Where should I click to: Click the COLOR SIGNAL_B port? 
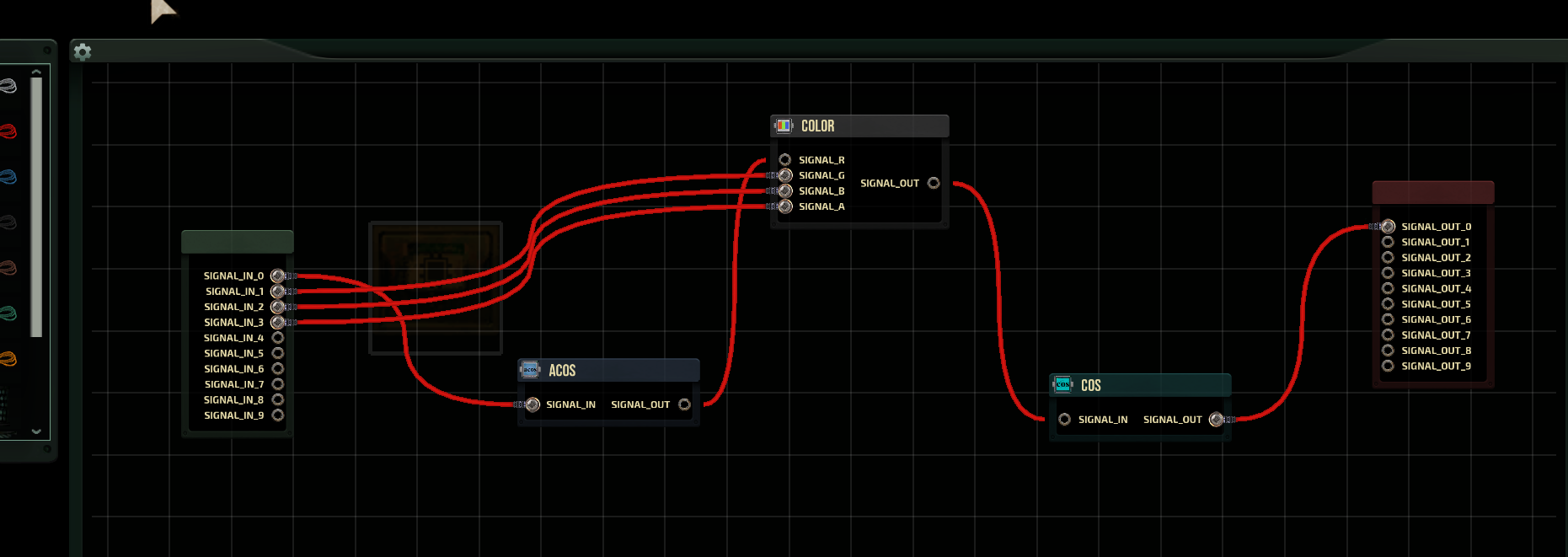785,191
